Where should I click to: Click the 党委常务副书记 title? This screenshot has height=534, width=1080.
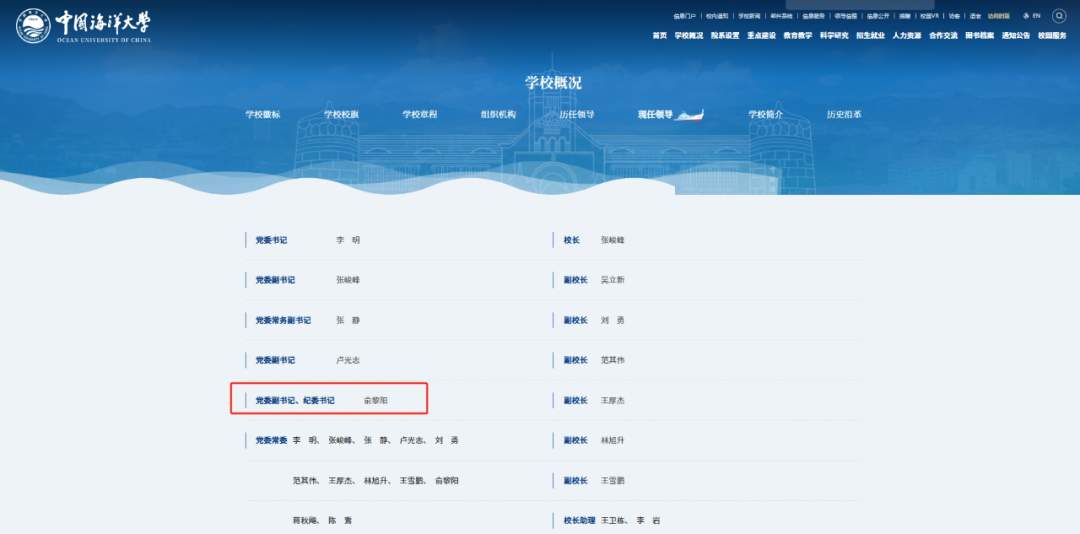[x=283, y=320]
